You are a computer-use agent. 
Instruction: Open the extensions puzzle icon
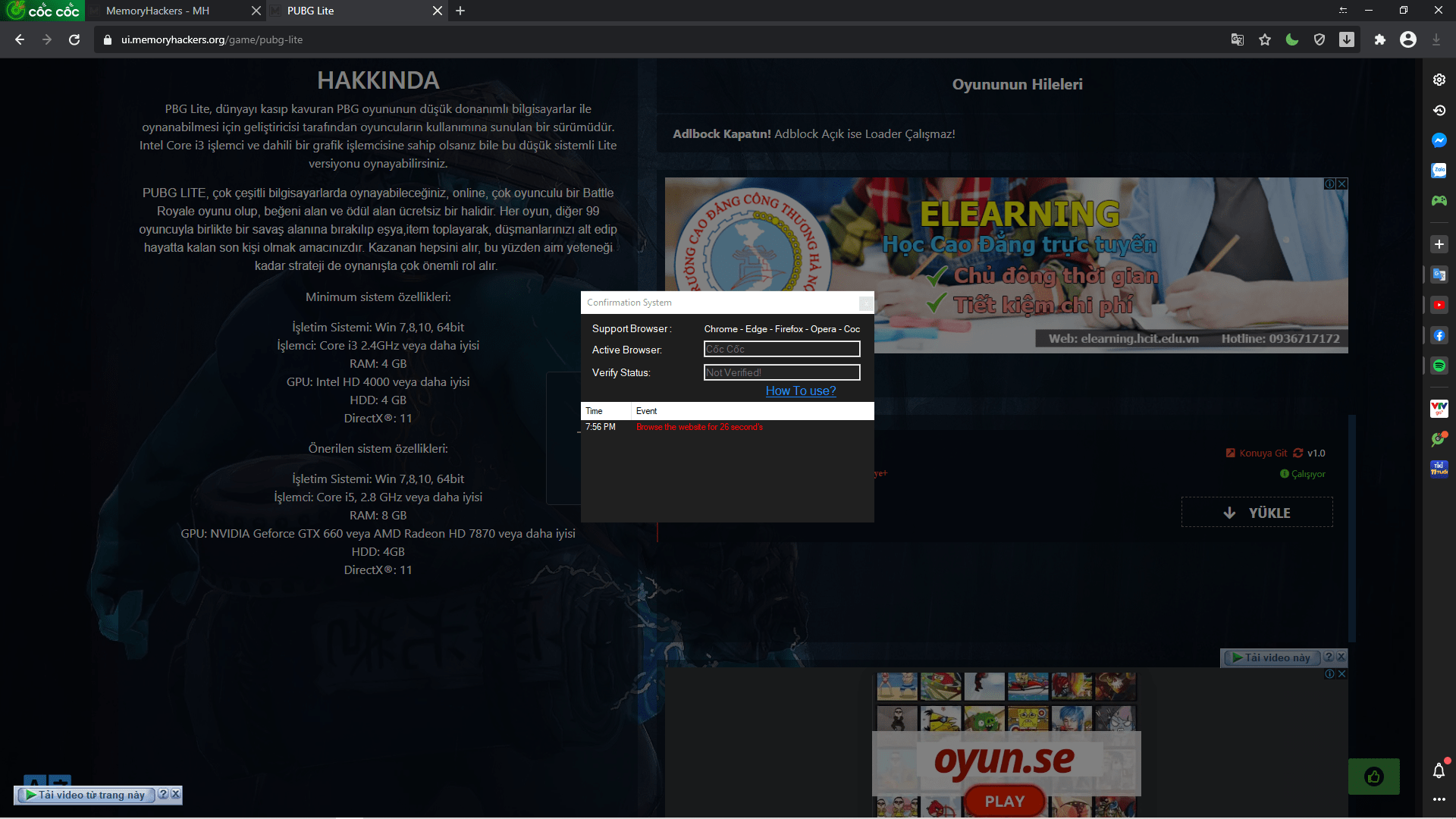(1379, 40)
